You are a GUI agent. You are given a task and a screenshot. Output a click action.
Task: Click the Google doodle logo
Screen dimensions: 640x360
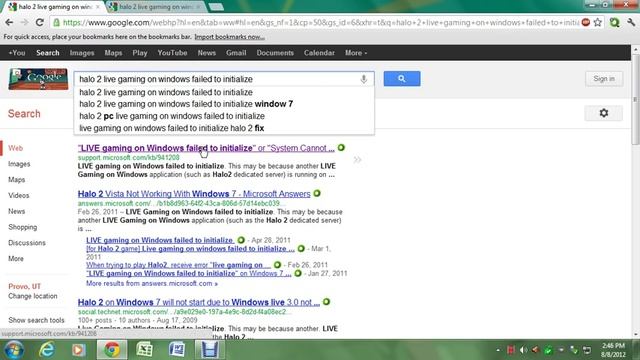[x=38, y=79]
